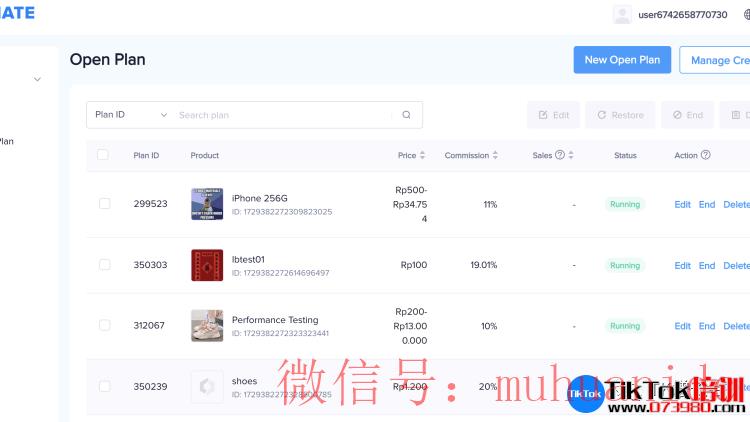Click the 11% commission value
Viewport: 750px width, 422px height.
tap(490, 204)
